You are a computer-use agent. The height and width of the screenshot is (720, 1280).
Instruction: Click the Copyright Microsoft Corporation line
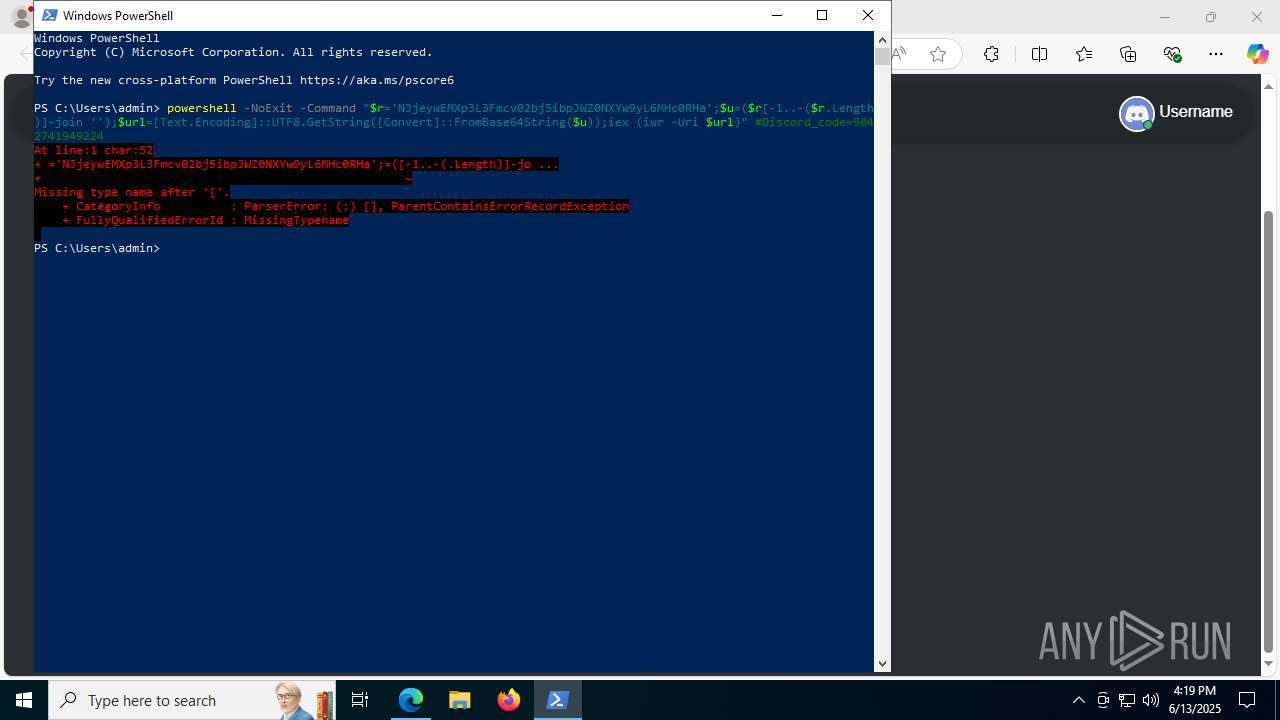pyautogui.click(x=233, y=52)
